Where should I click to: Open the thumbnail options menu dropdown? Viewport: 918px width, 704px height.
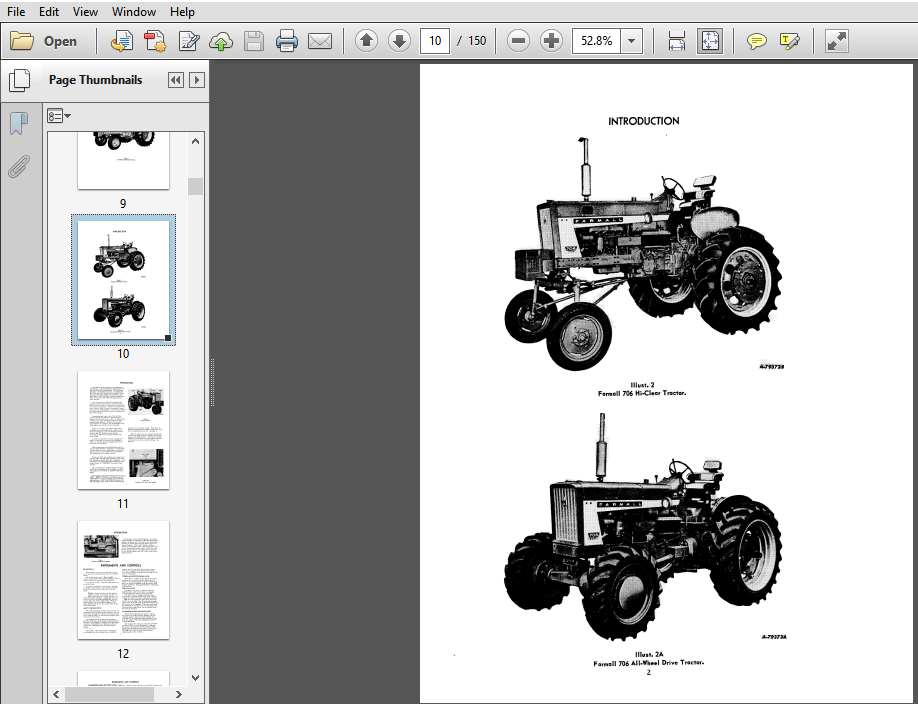click(x=59, y=116)
